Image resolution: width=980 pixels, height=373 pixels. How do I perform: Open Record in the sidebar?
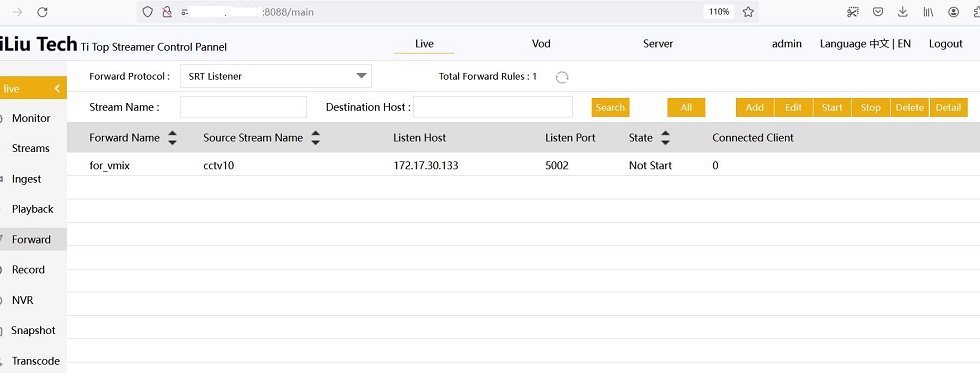pyautogui.click(x=28, y=270)
